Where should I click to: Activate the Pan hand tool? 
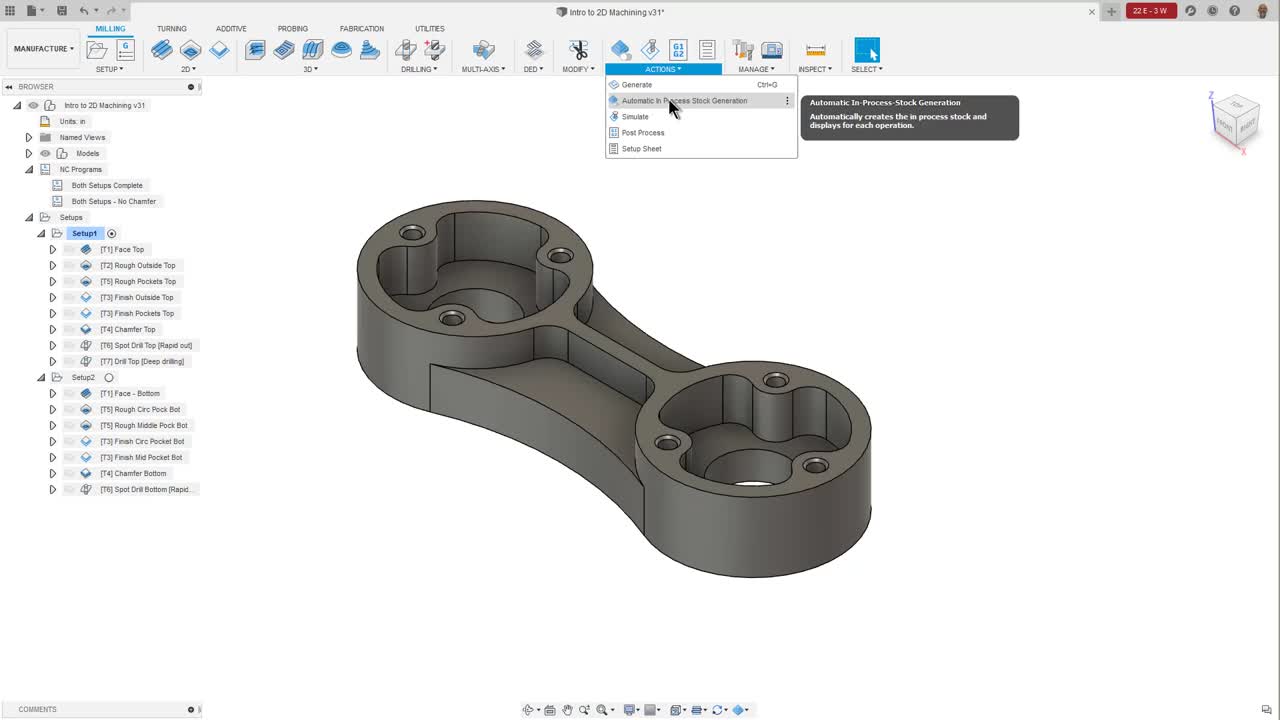pyautogui.click(x=567, y=710)
